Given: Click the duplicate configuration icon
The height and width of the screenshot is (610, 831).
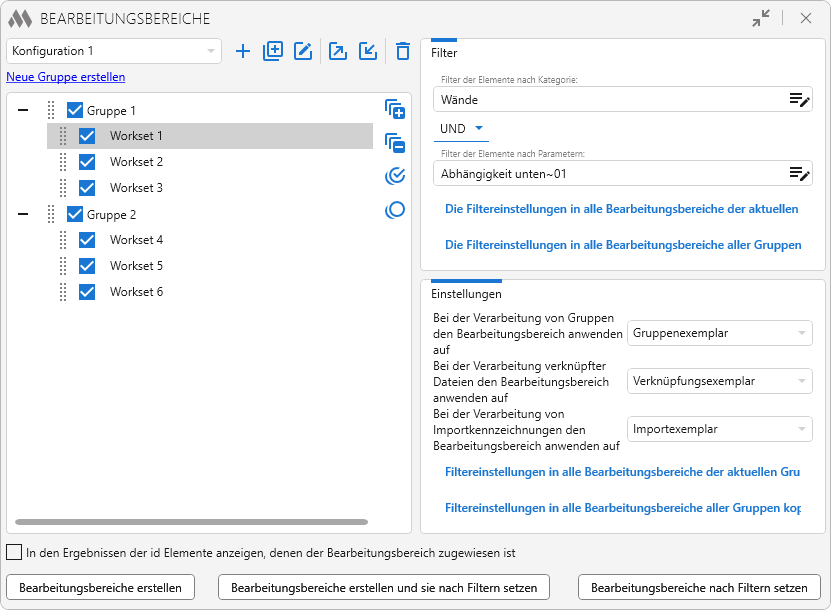Looking at the screenshot, I should pyautogui.click(x=273, y=51).
